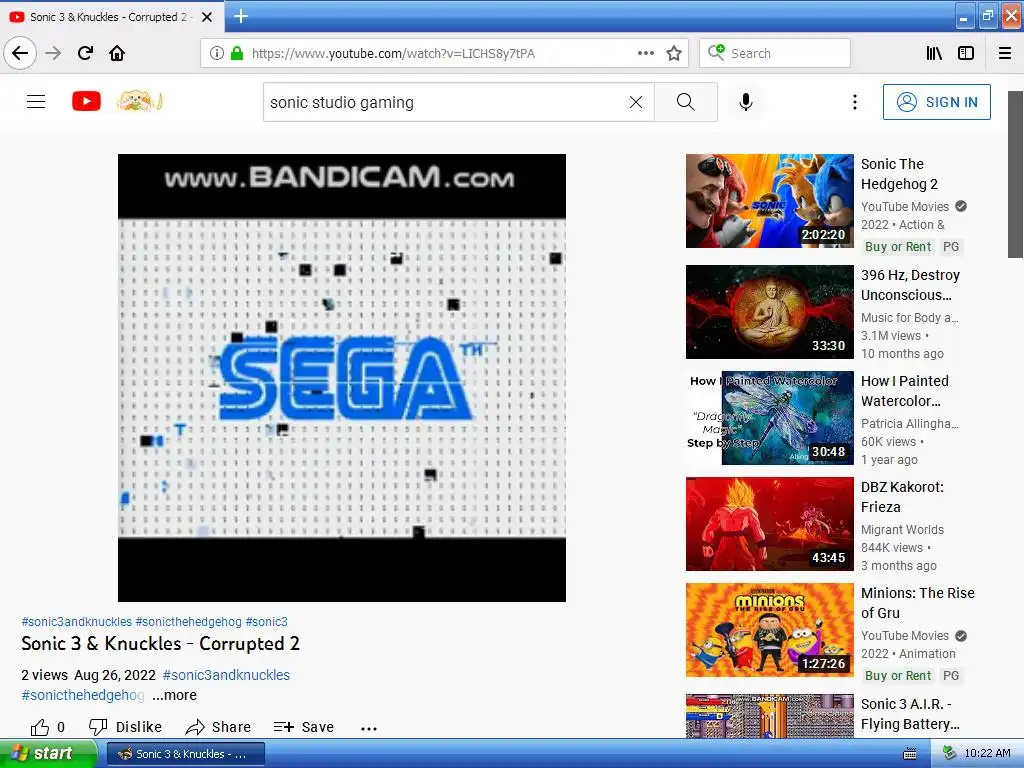Open the How I Painted Watercolor thumbnail
Image resolution: width=1024 pixels, height=768 pixels.
pos(769,418)
